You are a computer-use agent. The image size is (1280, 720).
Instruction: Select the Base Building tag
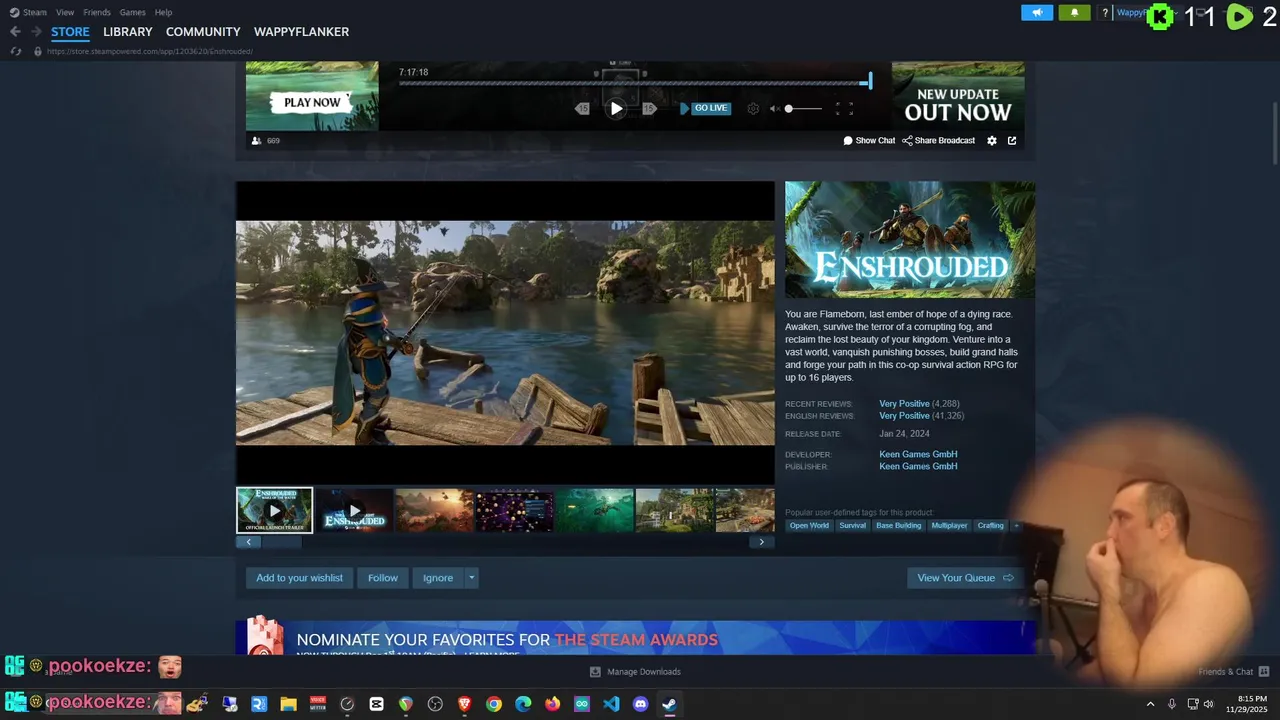pyautogui.click(x=899, y=525)
